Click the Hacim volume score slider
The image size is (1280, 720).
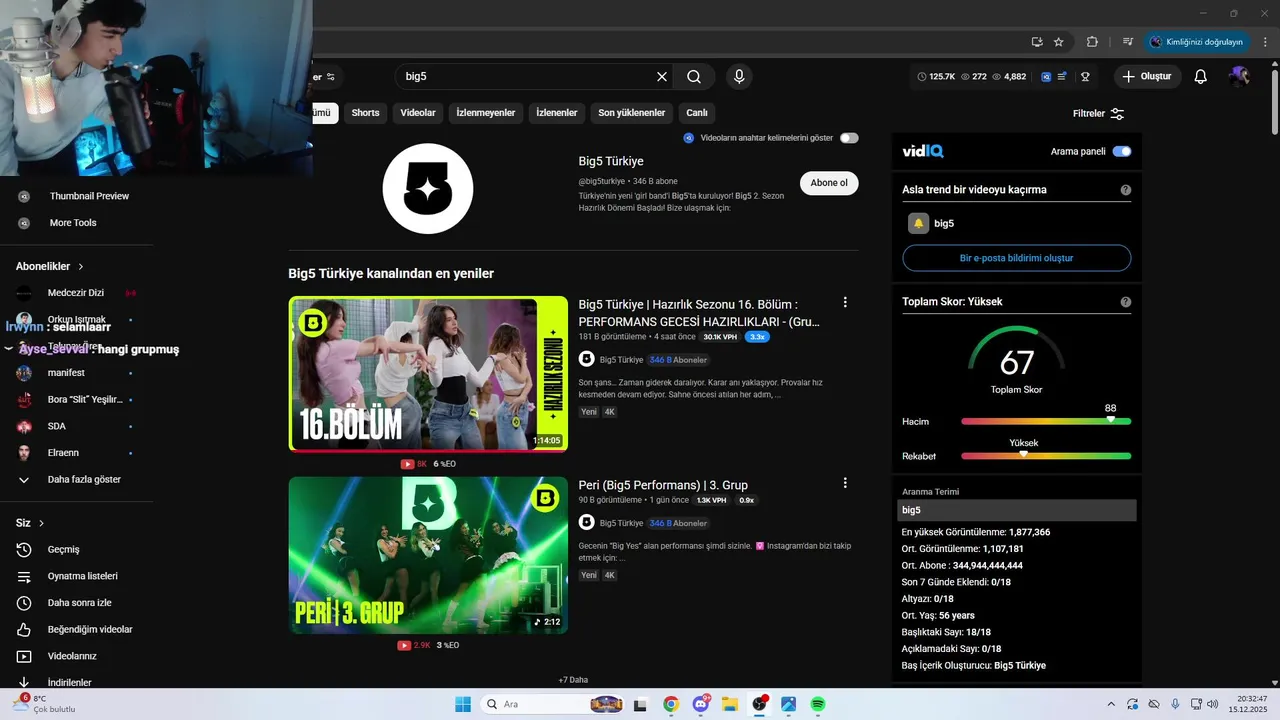[1046, 421]
